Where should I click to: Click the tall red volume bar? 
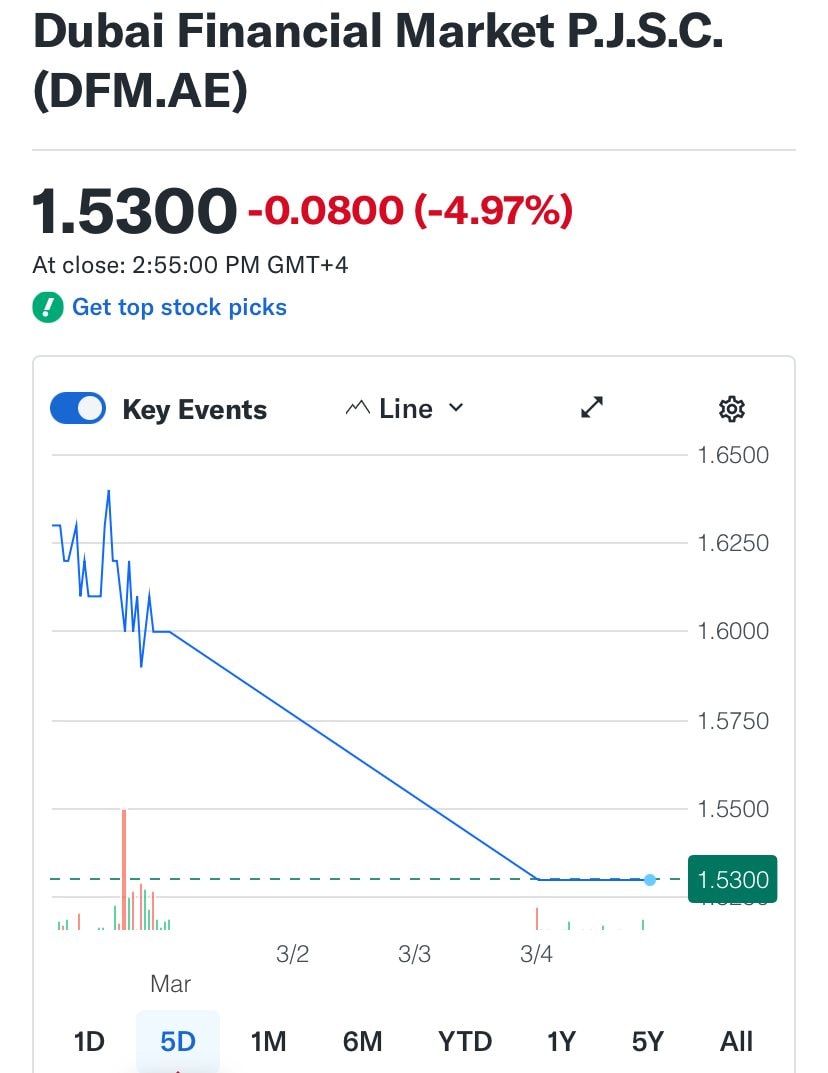point(124,868)
